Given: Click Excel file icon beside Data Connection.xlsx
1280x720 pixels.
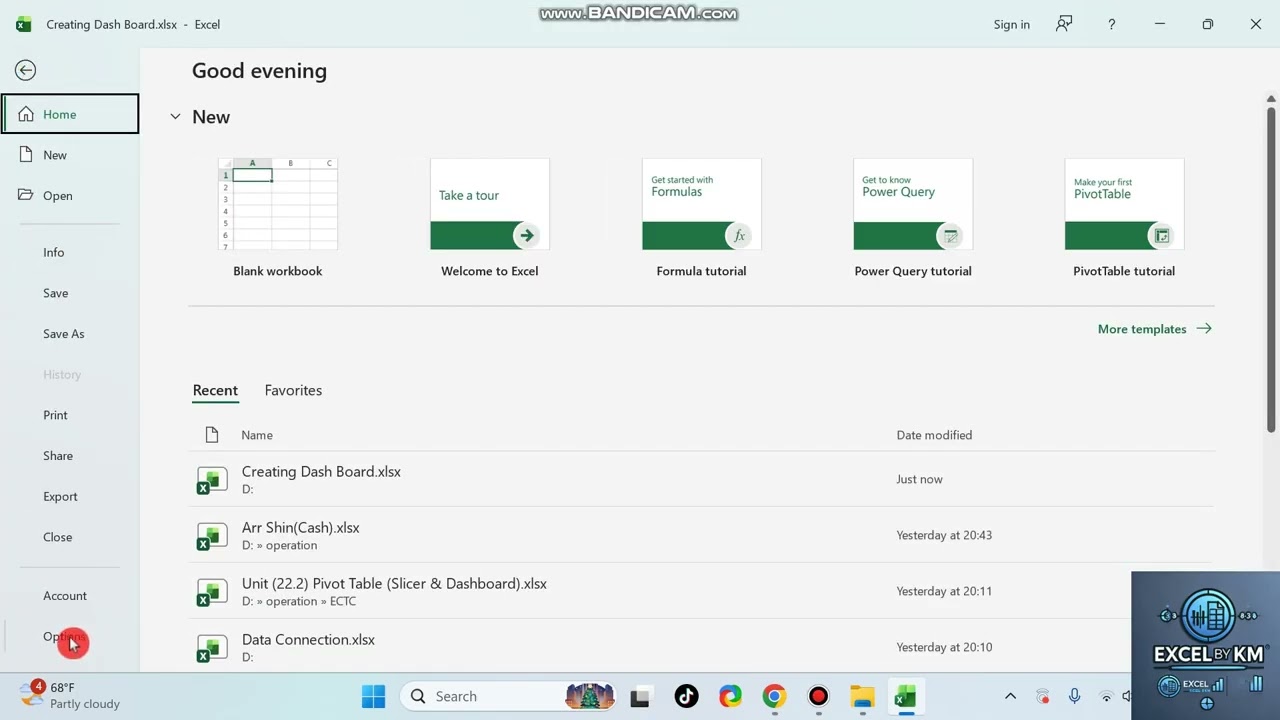Looking at the screenshot, I should (x=211, y=648).
